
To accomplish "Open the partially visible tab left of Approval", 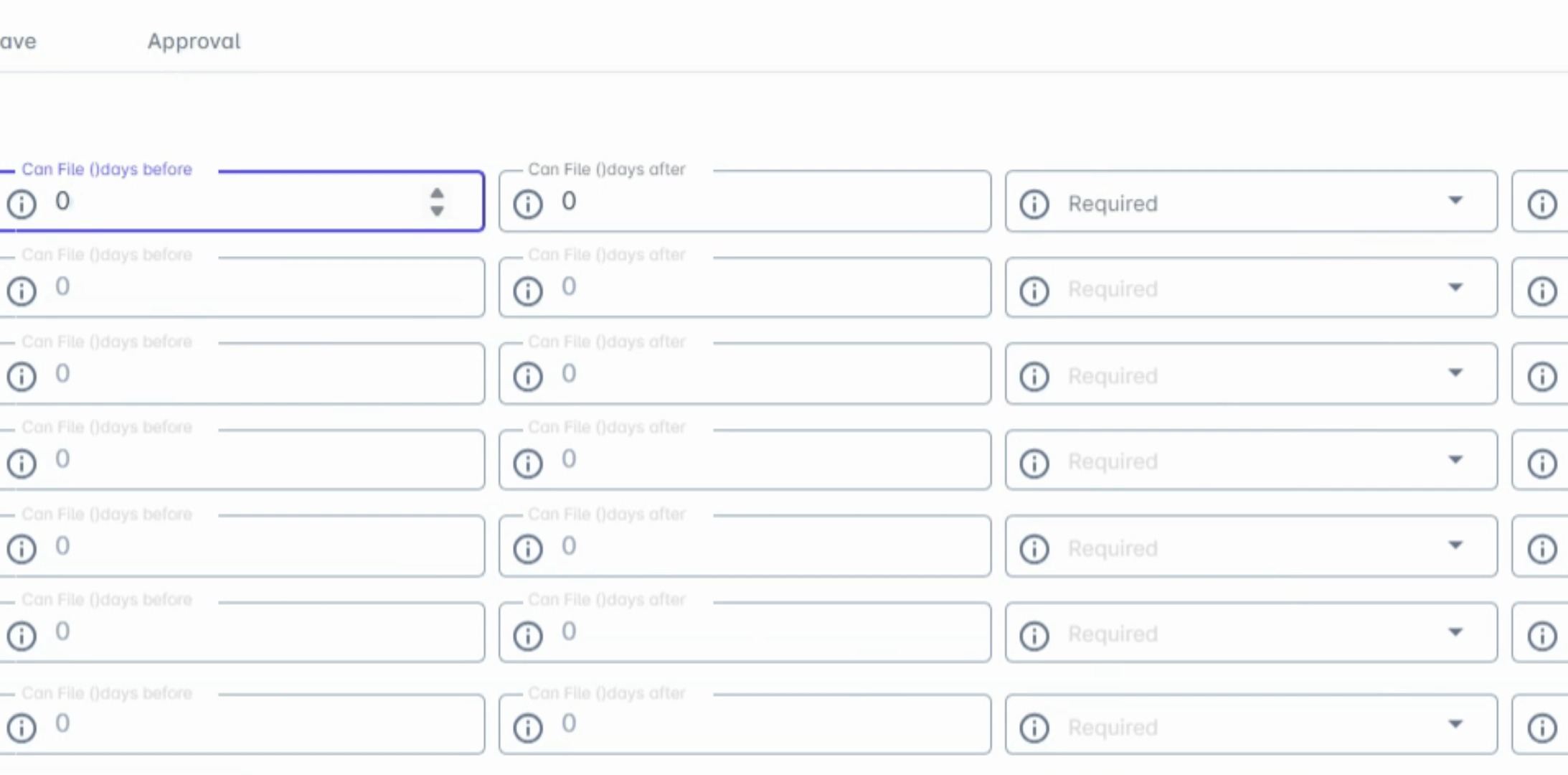I will tap(17, 41).
